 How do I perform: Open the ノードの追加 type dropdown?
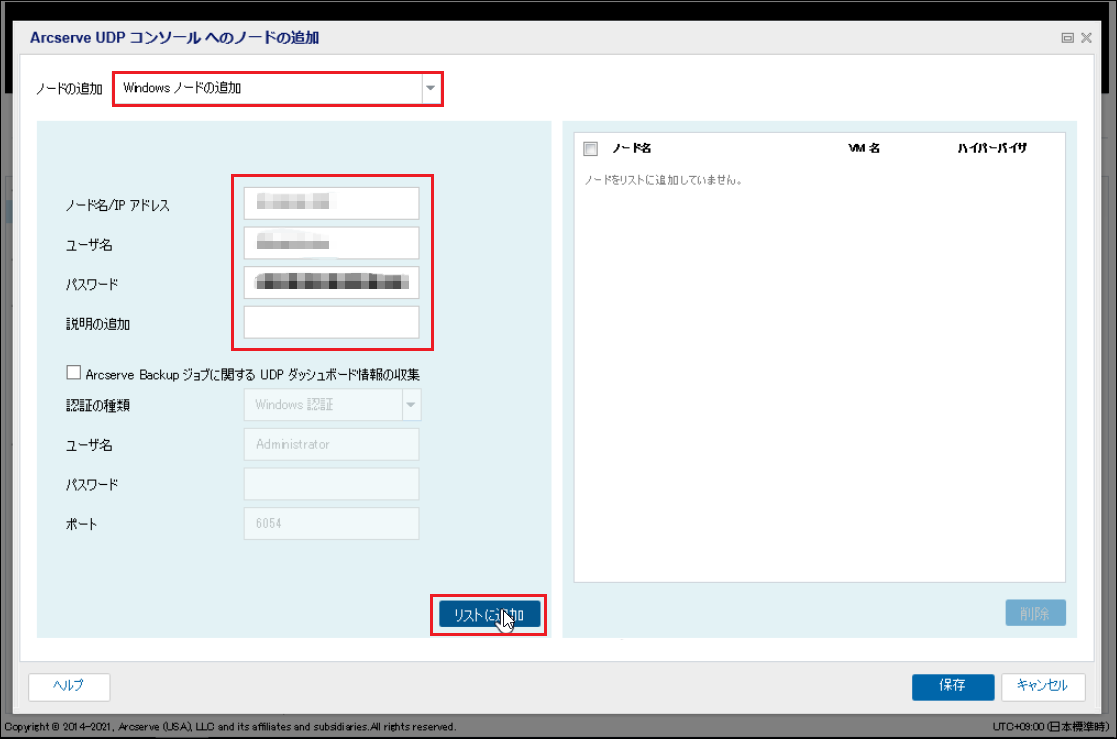[278, 88]
